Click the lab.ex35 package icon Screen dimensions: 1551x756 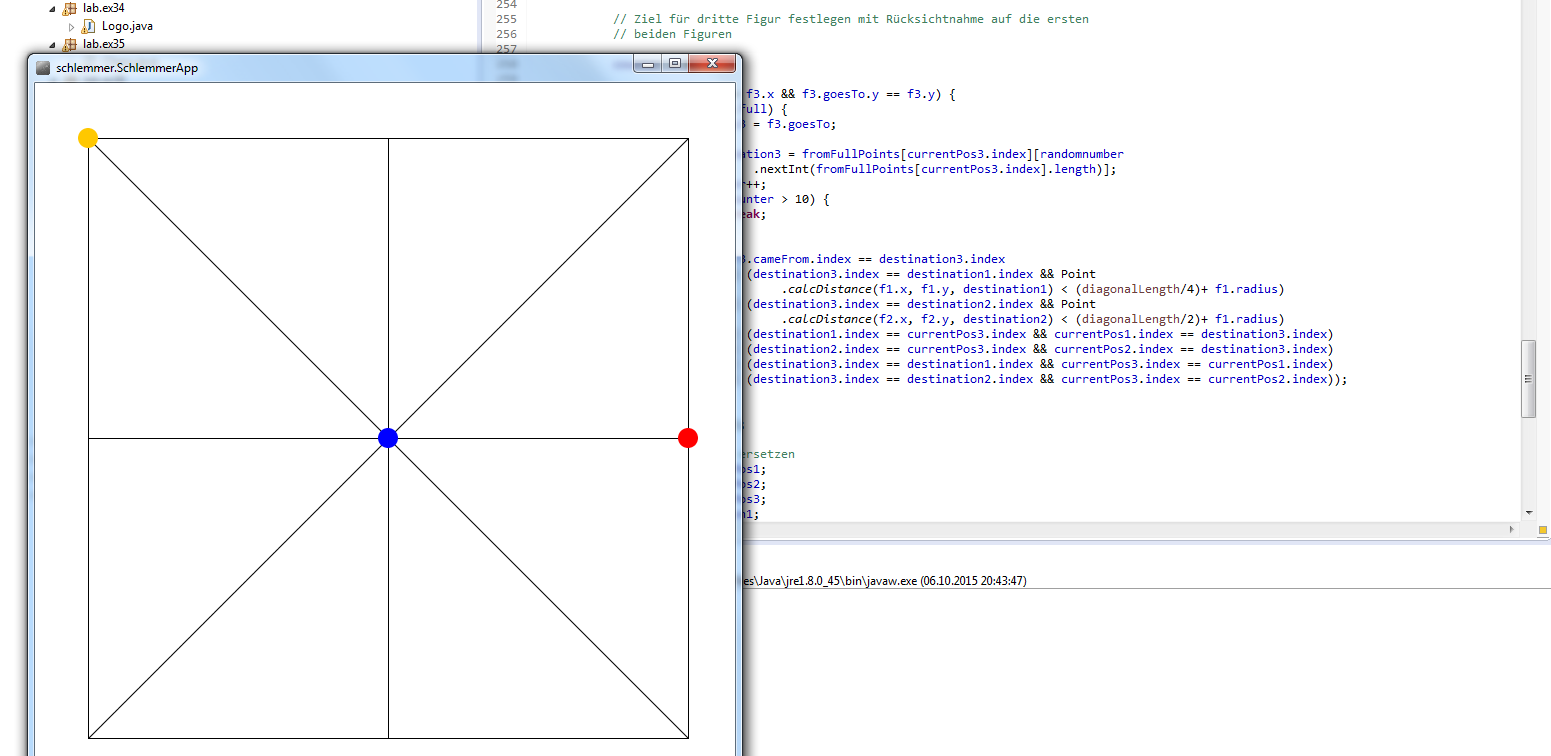[x=69, y=44]
